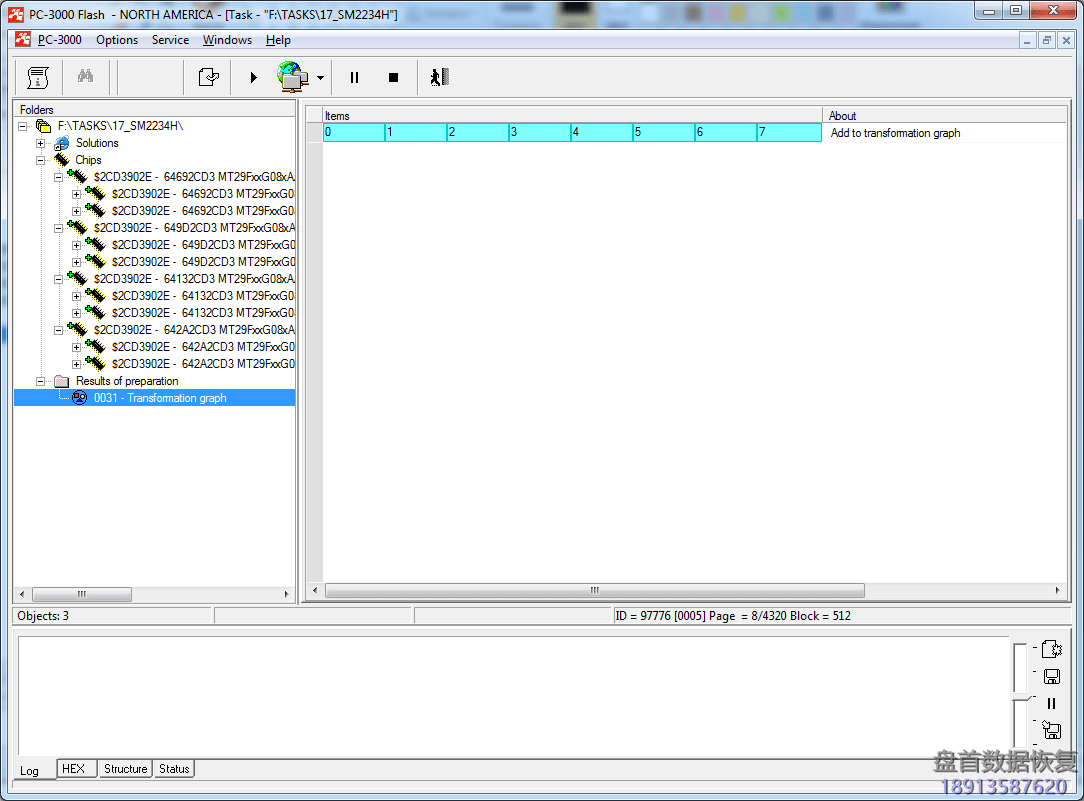Select the 0031 - Transformation graph item
This screenshot has height=801, width=1084.
[160, 398]
